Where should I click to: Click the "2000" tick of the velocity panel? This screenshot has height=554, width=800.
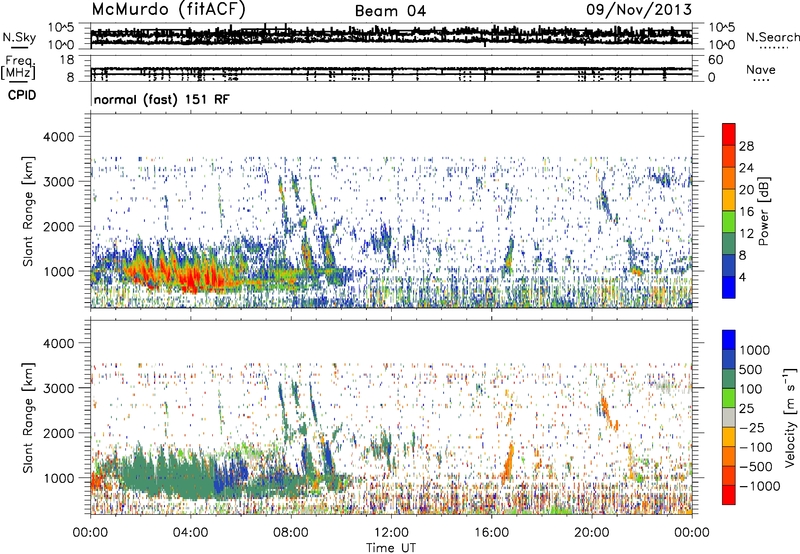pyautogui.click(x=58, y=434)
